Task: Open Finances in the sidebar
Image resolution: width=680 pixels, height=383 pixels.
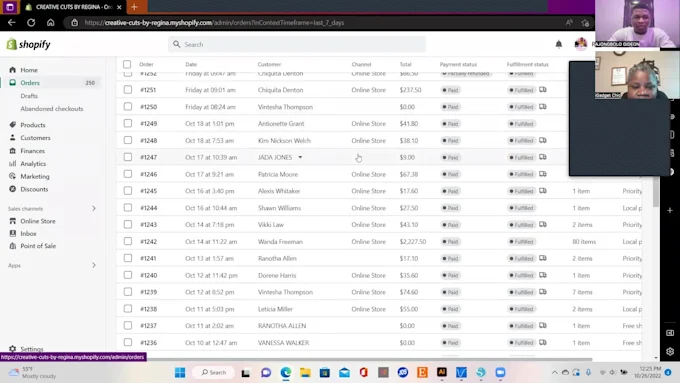Action: tap(32, 151)
